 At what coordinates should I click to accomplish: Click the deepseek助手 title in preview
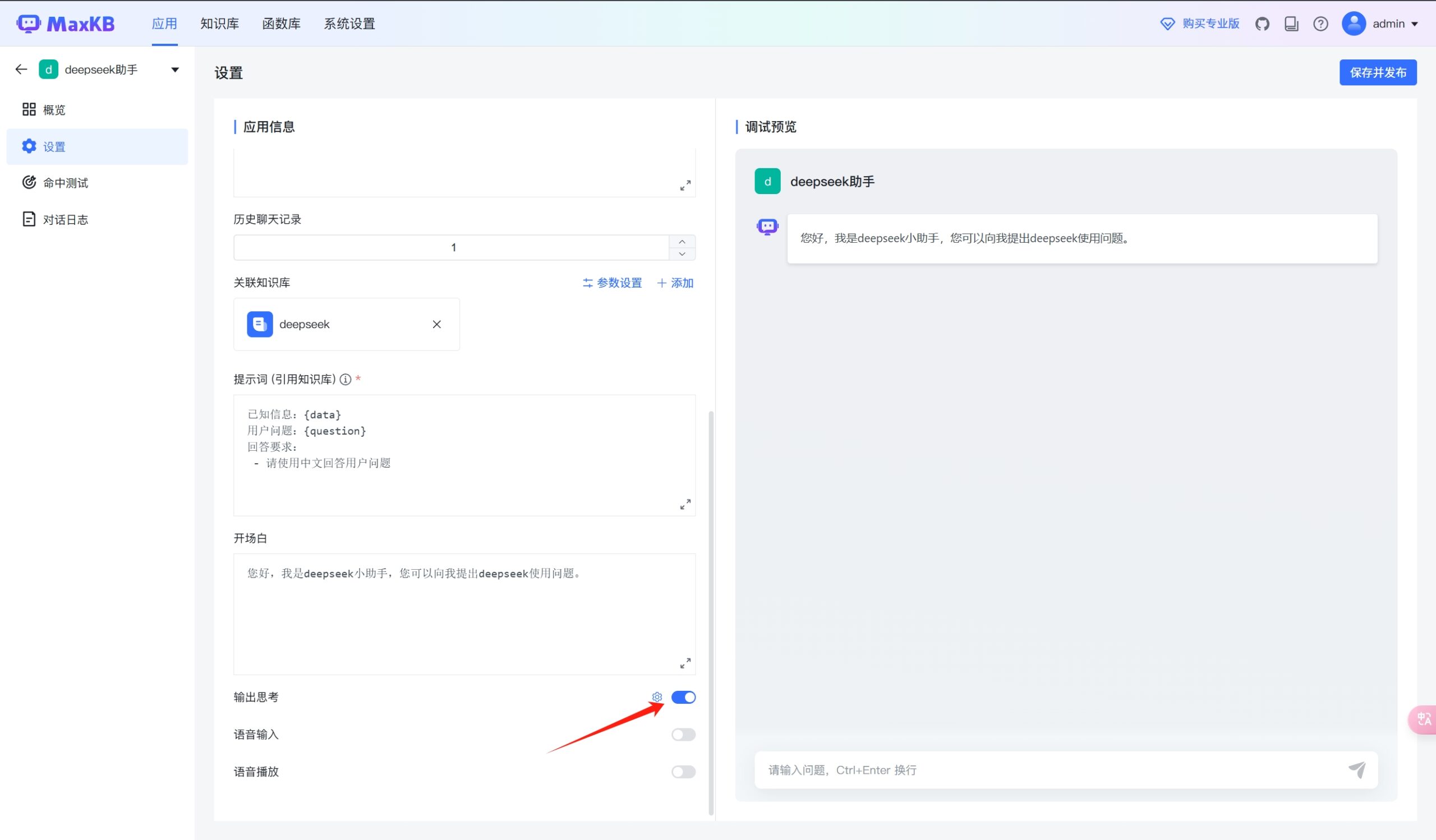tap(832, 181)
